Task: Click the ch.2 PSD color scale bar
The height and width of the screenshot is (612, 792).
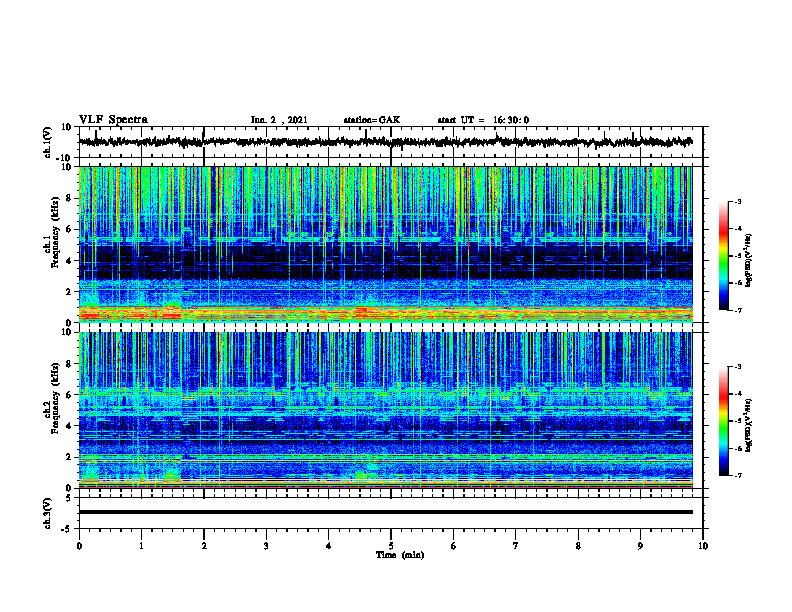Action: [x=723, y=421]
